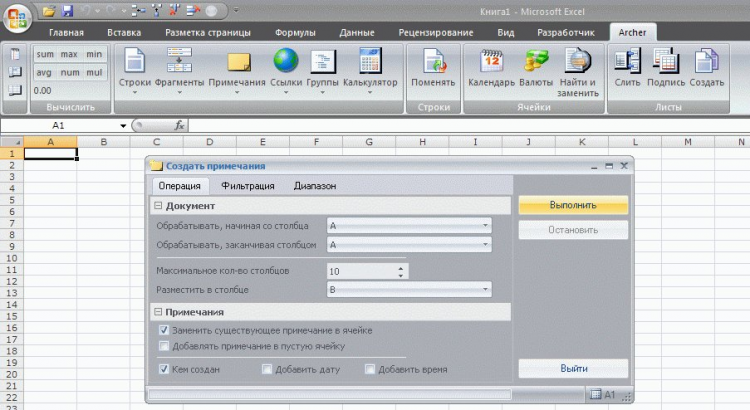Increase Максимальное кол-во столбцов value
This screenshot has width=750, height=410.
point(400,268)
